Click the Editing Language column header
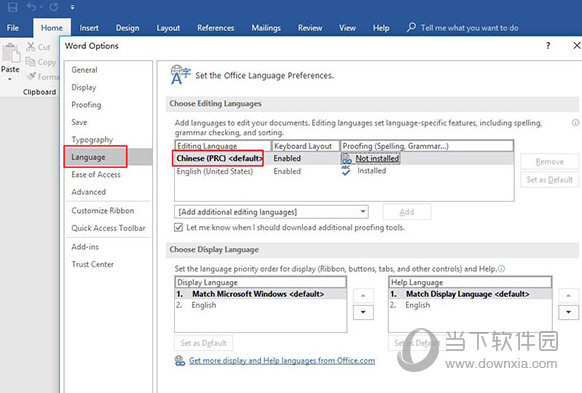Image resolution: width=582 pixels, height=393 pixels. [223, 146]
